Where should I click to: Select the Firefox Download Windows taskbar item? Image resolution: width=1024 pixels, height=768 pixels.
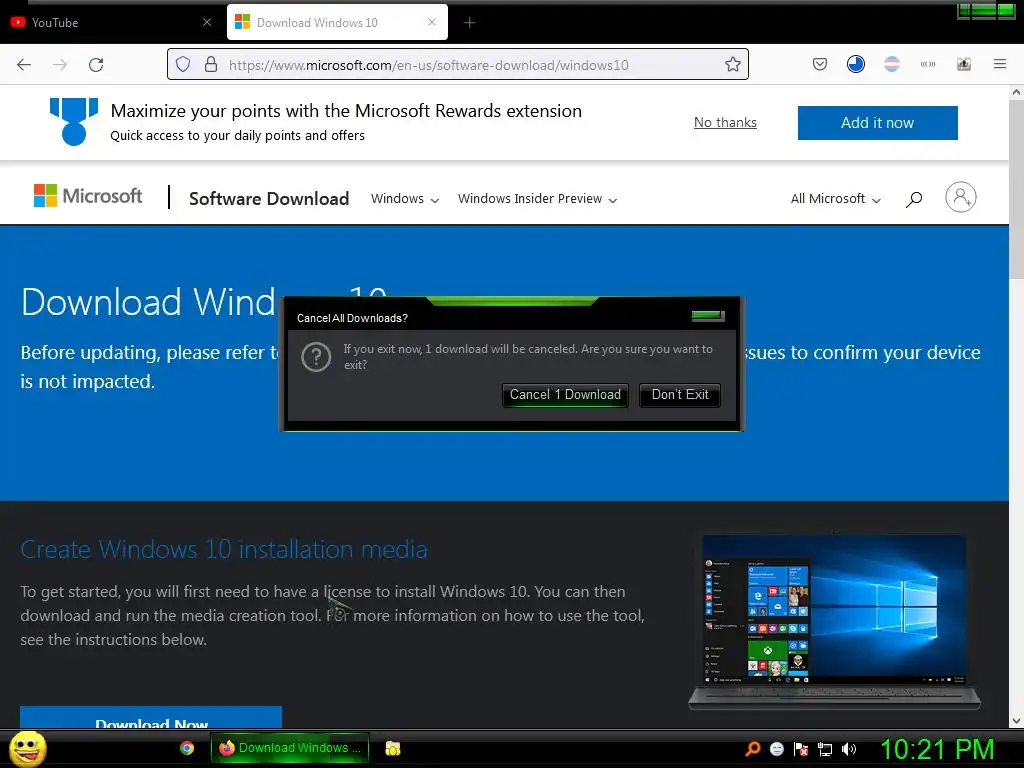click(289, 748)
